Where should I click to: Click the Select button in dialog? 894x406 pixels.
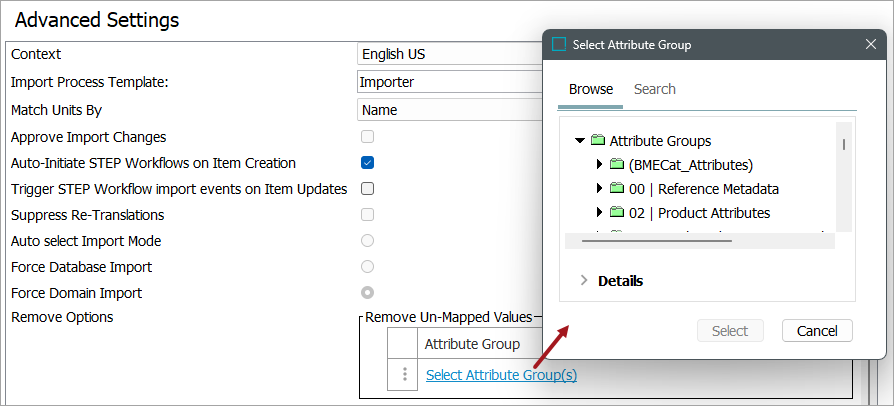730,331
